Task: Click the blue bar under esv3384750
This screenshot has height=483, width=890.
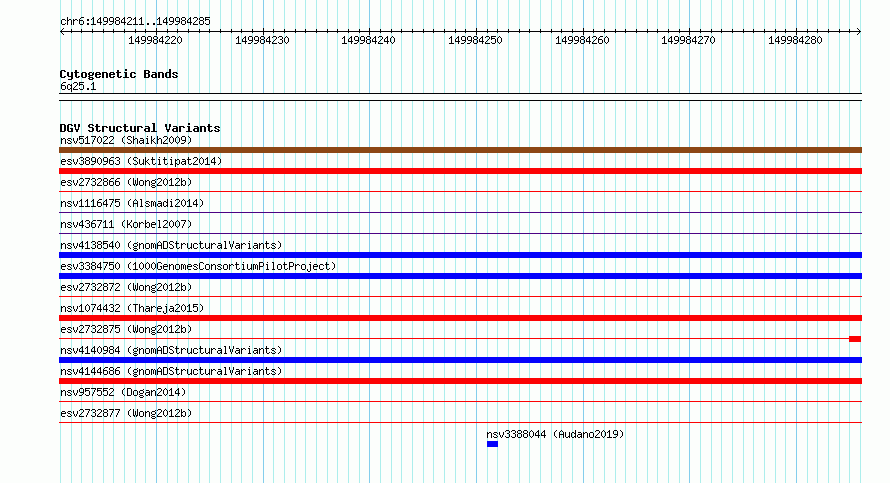Action: [460, 276]
